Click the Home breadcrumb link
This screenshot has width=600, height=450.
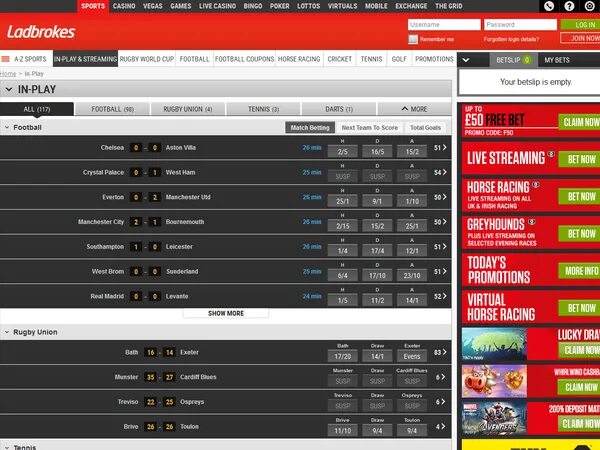[x=8, y=73]
